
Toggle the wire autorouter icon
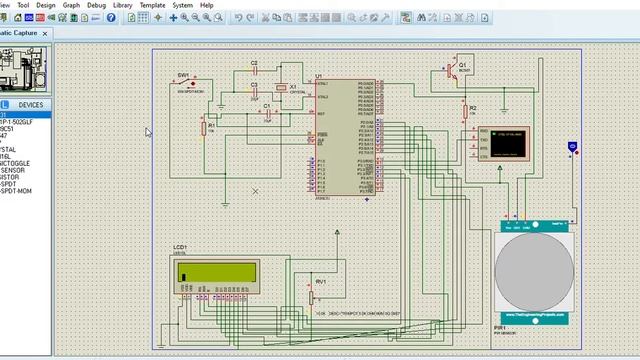(406, 18)
